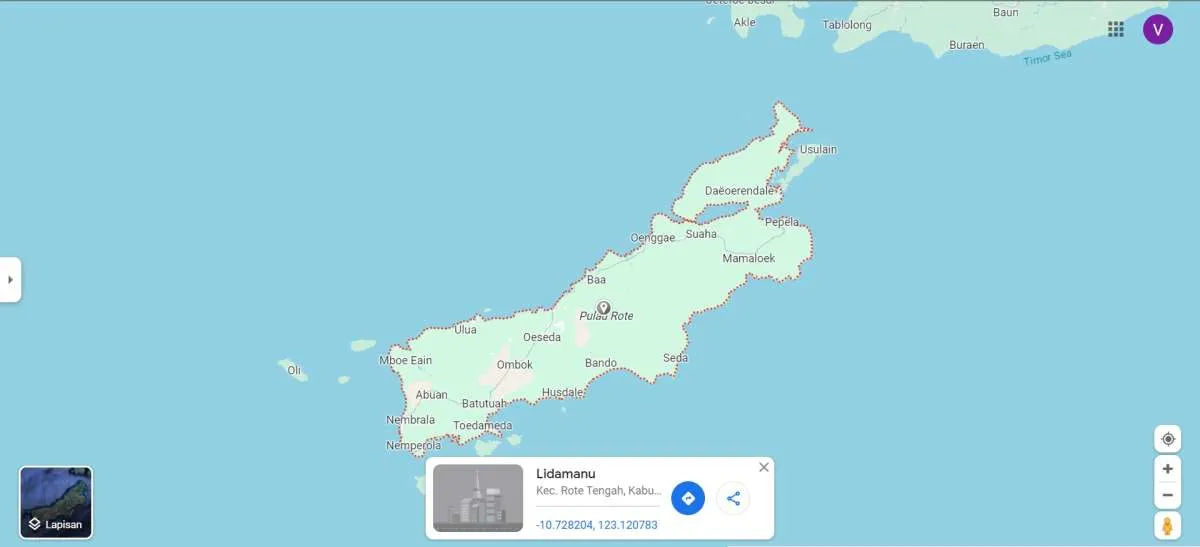Open the Lidamanu title in card
The image size is (1200, 547).
pos(566,473)
